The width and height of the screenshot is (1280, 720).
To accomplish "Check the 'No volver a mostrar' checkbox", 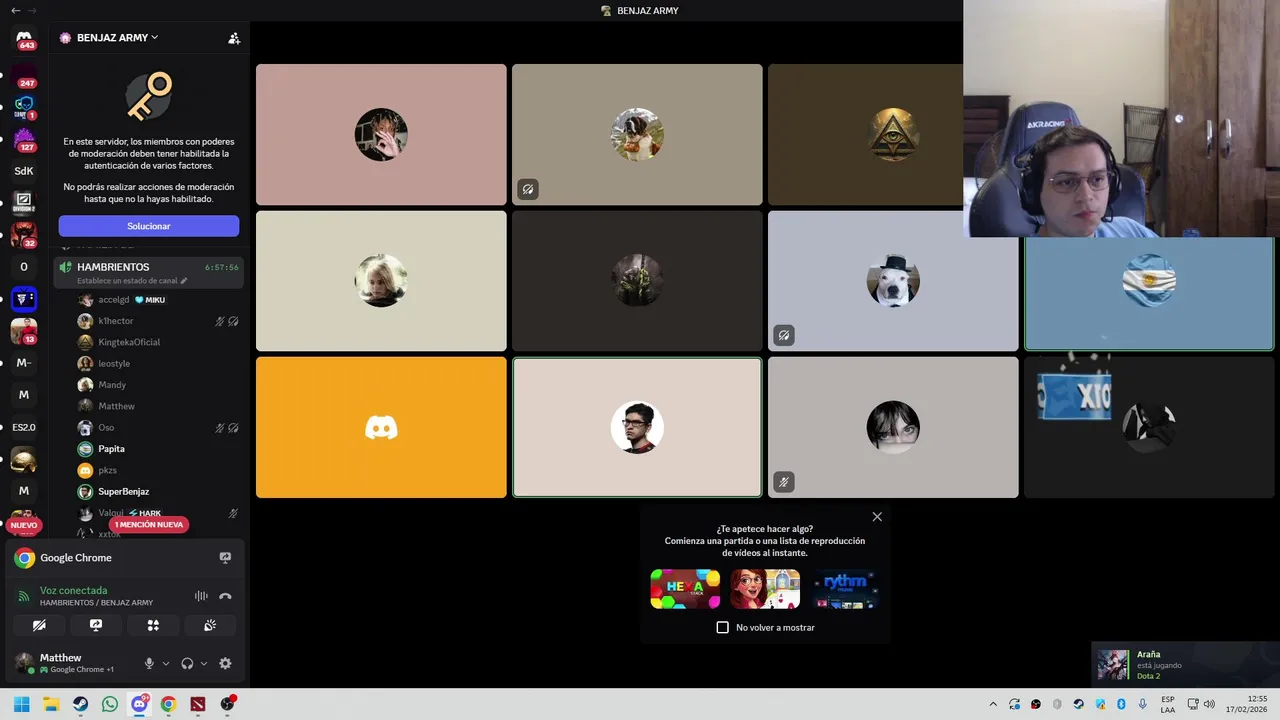I will pos(723,627).
